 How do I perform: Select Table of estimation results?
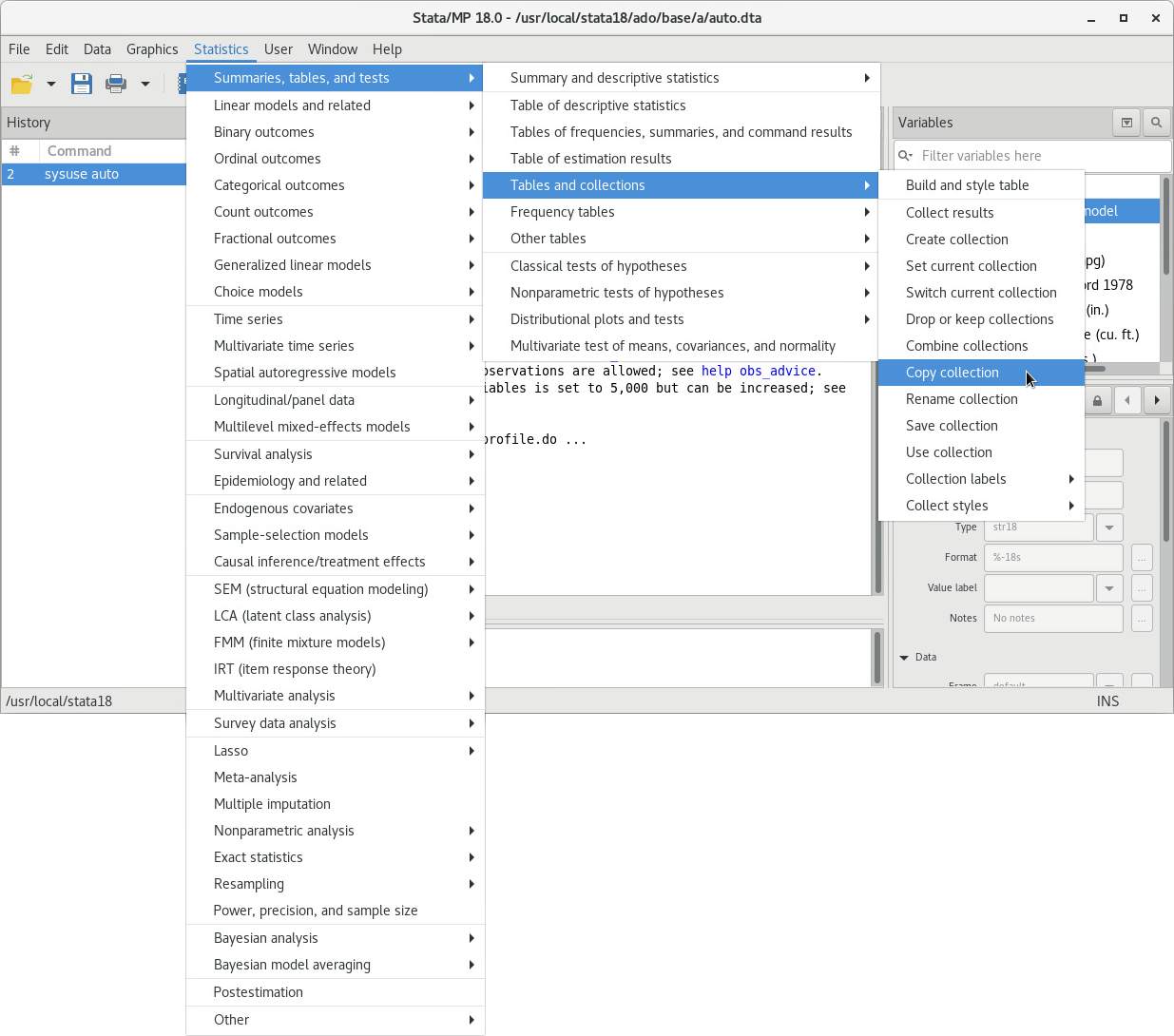click(681, 159)
